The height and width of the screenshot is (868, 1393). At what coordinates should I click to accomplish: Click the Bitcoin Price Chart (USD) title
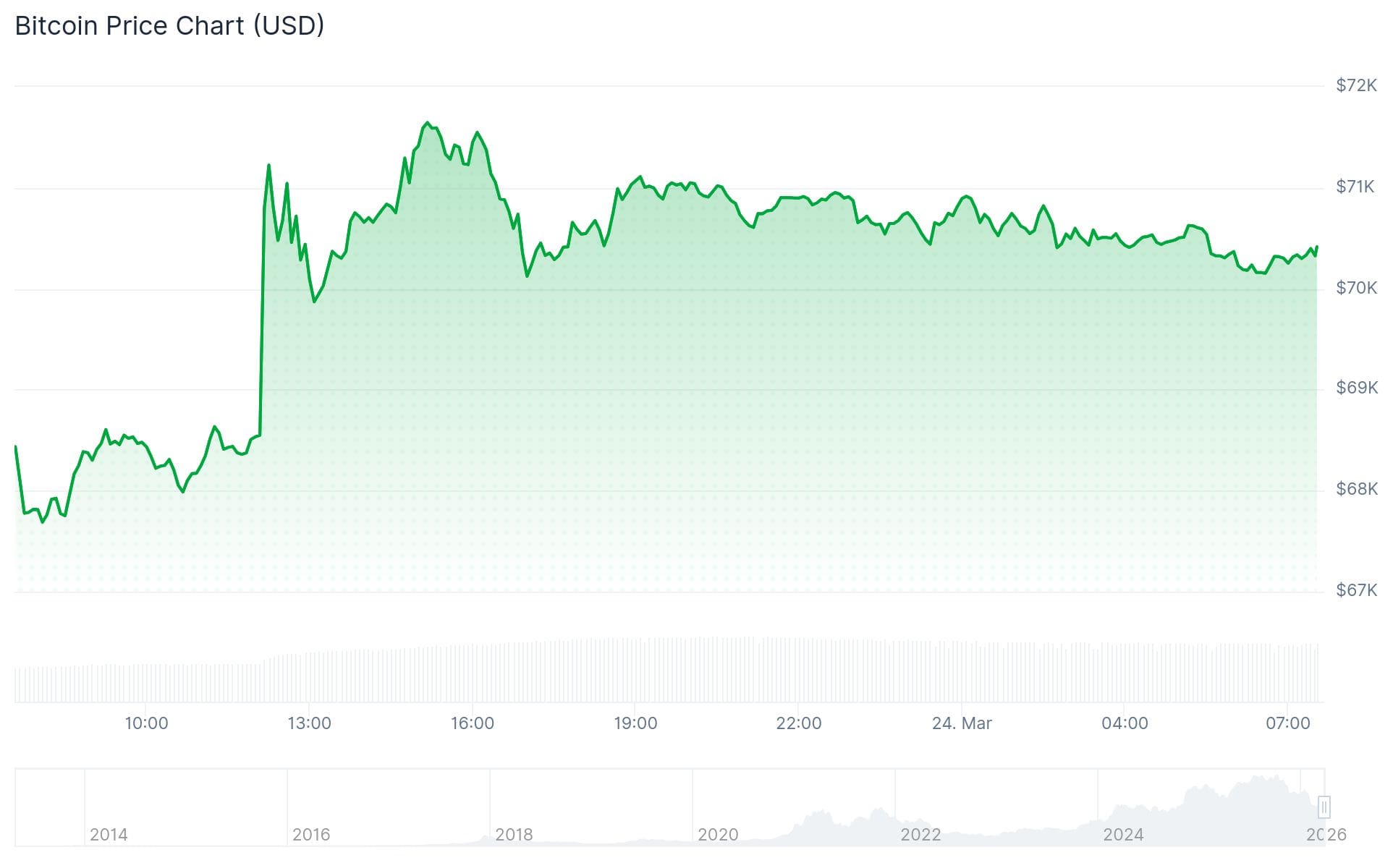pos(169,26)
